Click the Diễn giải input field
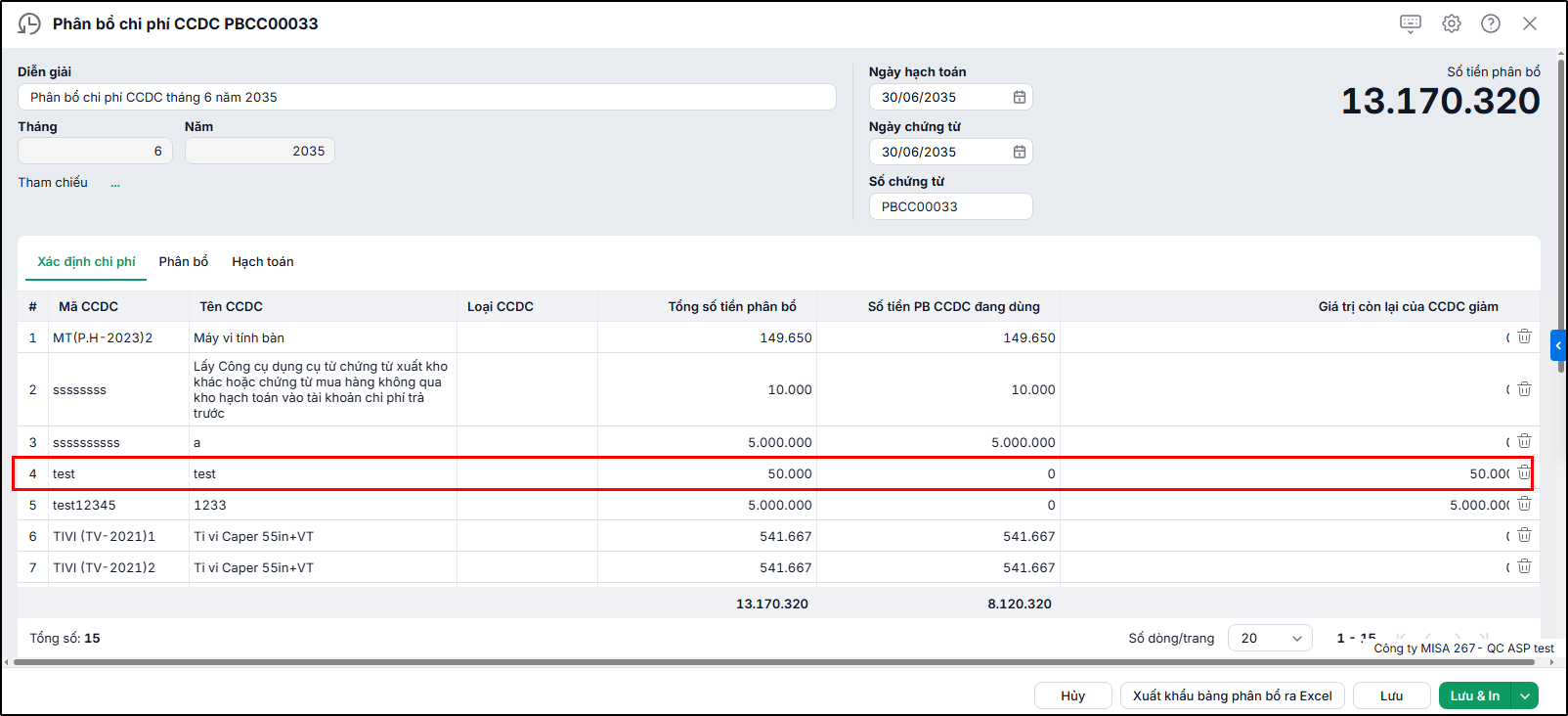 click(427, 97)
